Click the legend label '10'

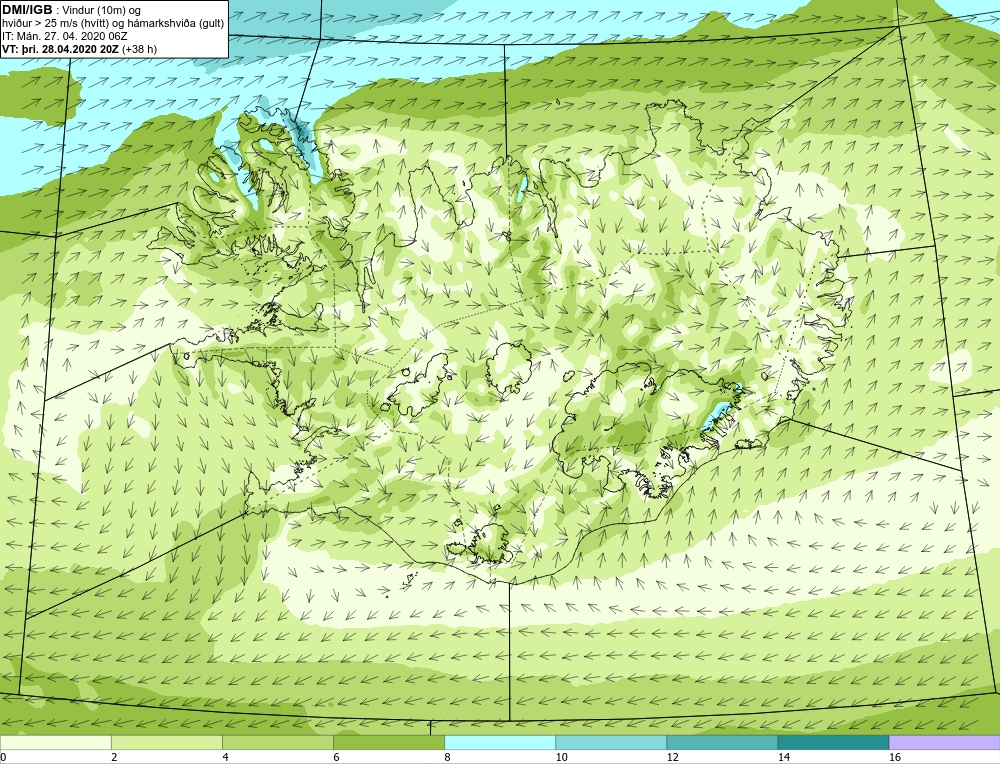pos(561,757)
